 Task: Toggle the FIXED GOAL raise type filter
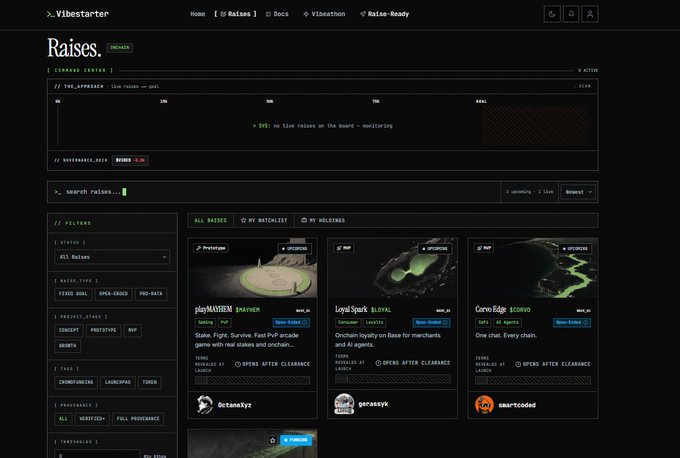click(x=73, y=294)
